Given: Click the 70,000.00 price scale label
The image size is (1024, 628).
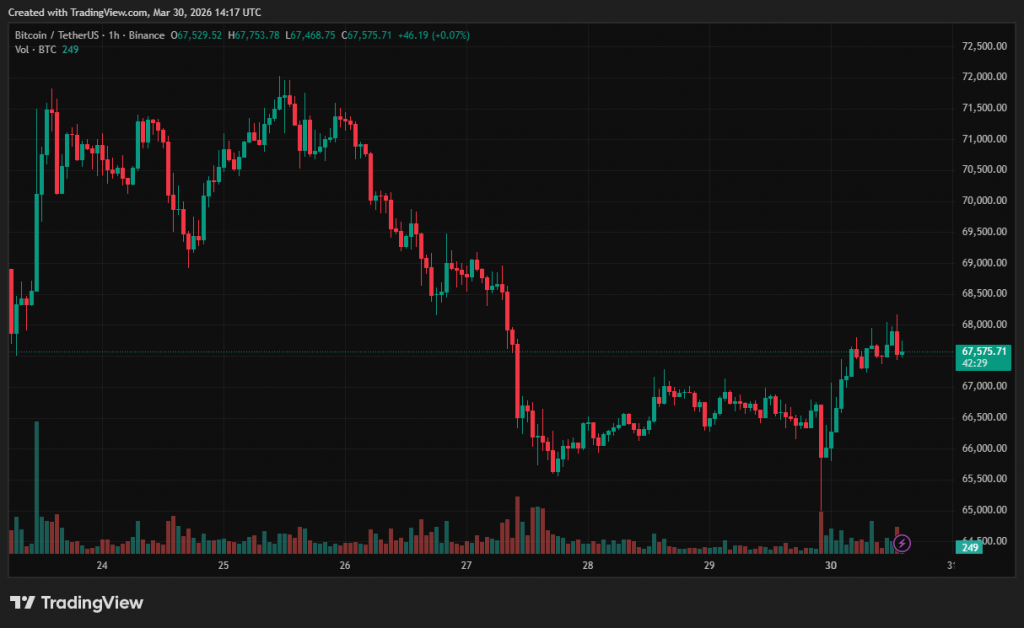Looking at the screenshot, I should point(983,200).
